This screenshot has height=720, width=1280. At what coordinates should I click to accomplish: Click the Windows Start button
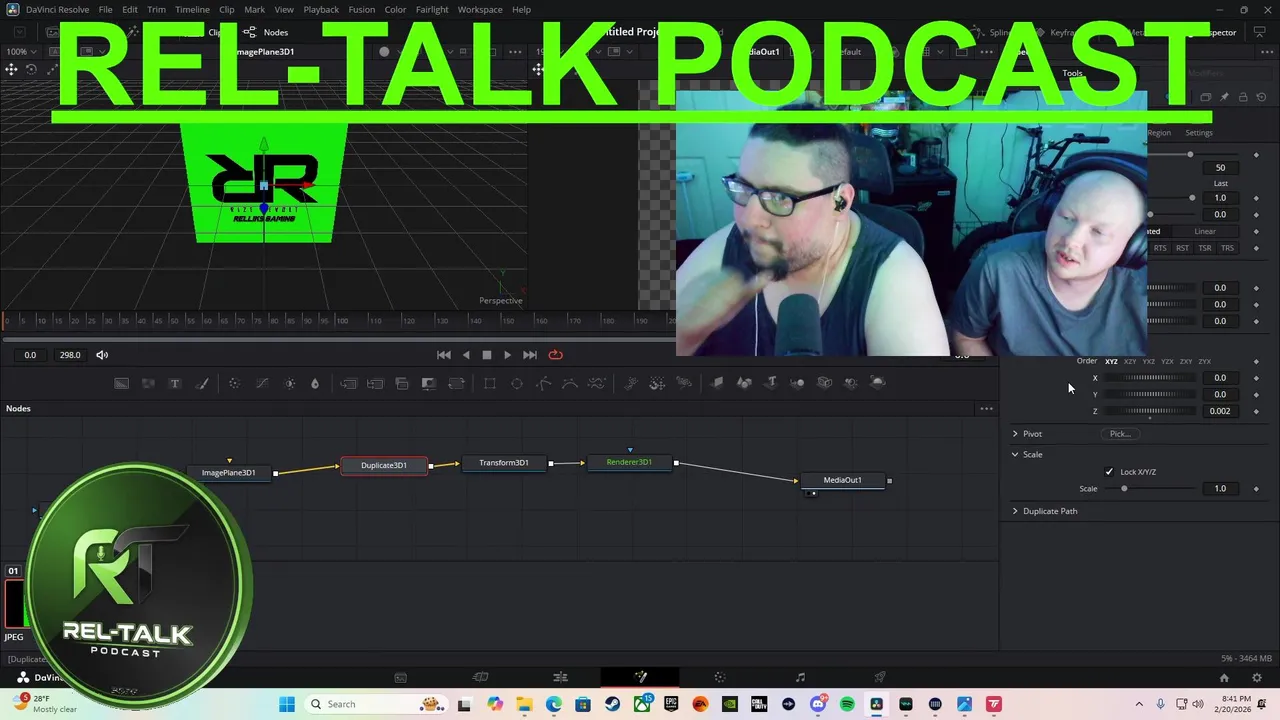point(287,704)
